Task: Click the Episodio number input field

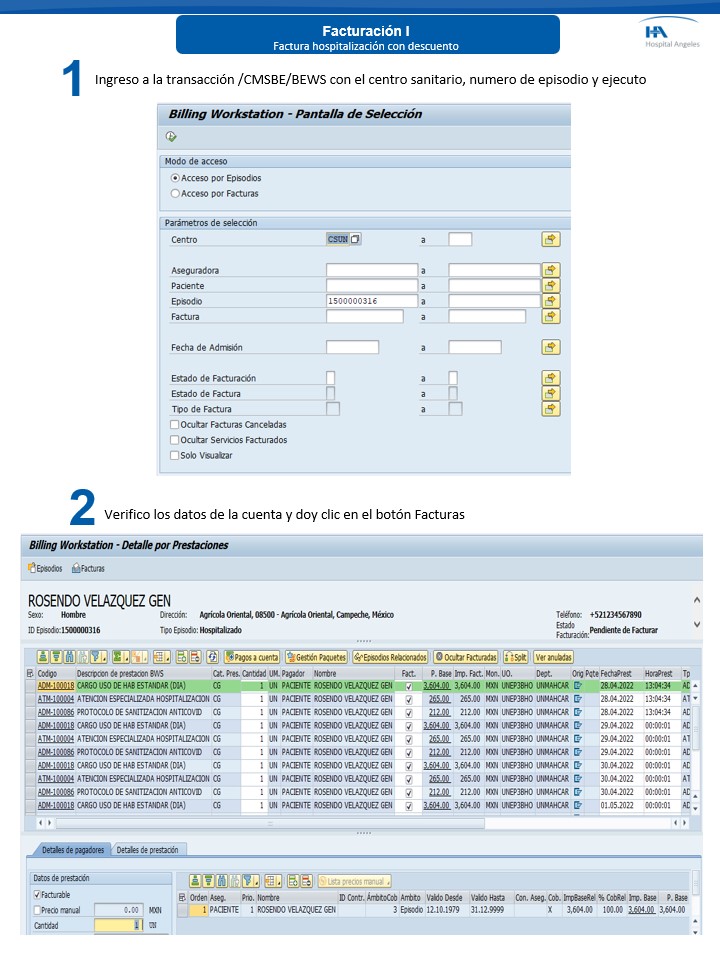Action: (x=371, y=301)
